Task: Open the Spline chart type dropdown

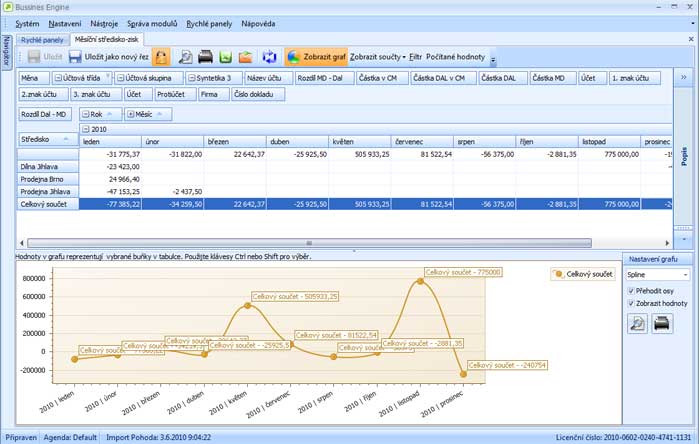Action: click(687, 274)
